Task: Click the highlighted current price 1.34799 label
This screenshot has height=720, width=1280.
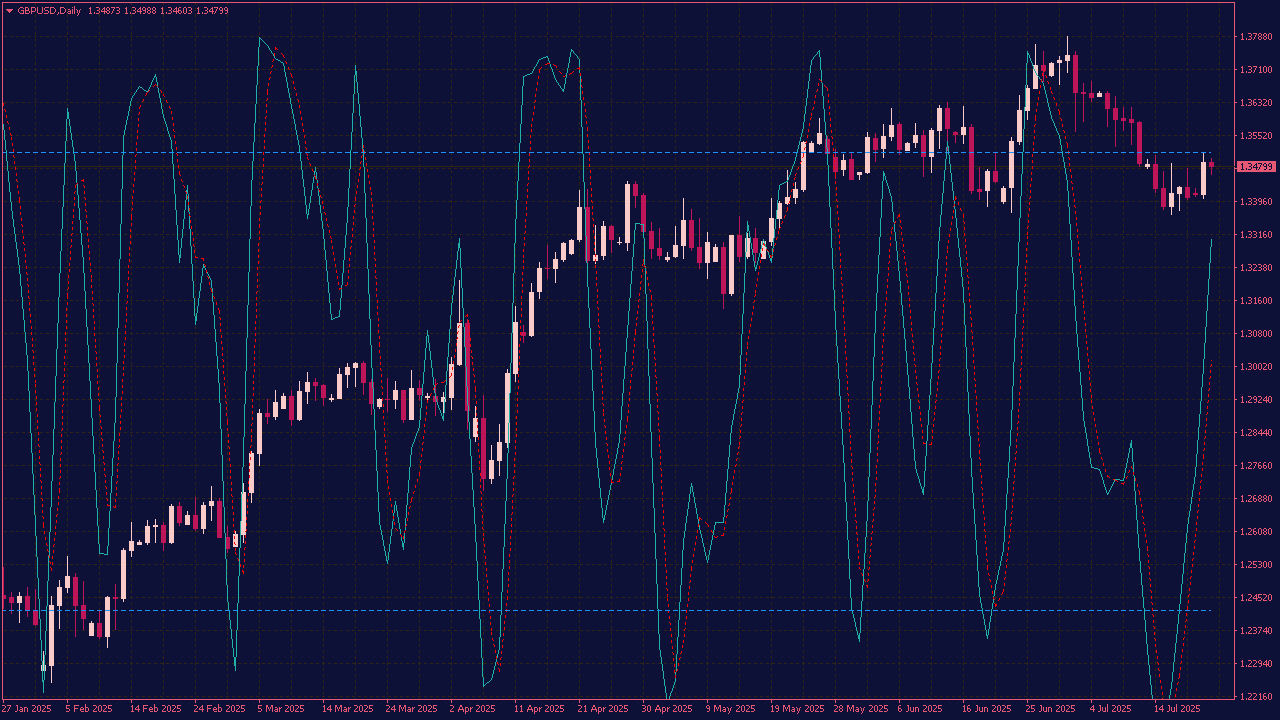Action: tap(1255, 167)
